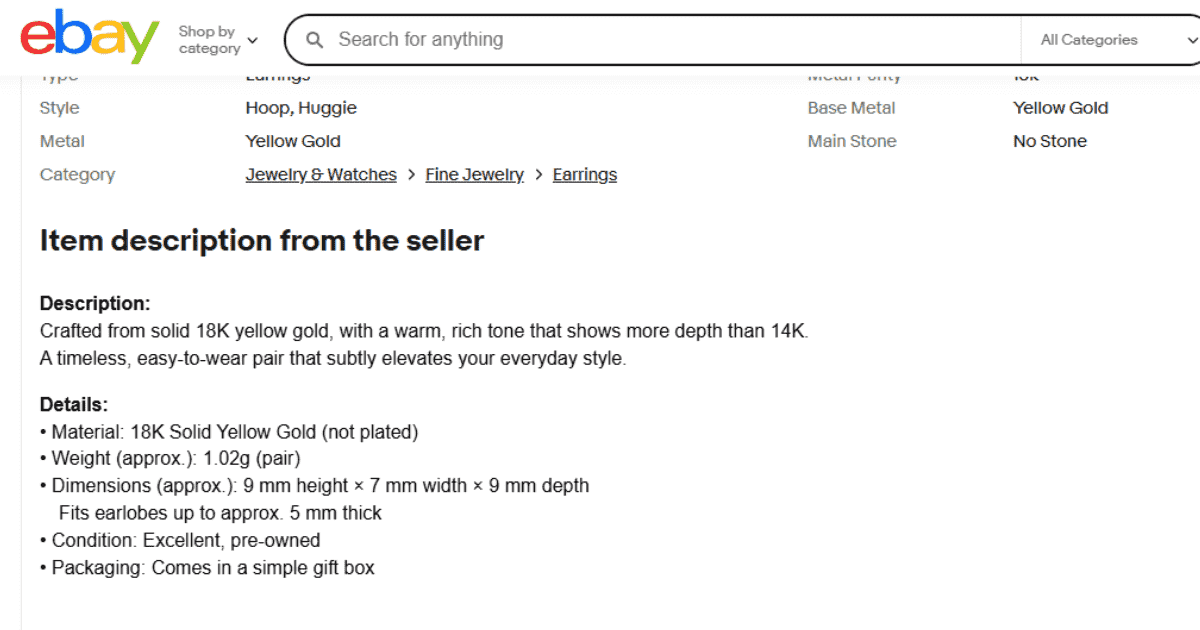Open the Earrings breadcrumb link
The height and width of the screenshot is (630, 1200).
(x=584, y=174)
